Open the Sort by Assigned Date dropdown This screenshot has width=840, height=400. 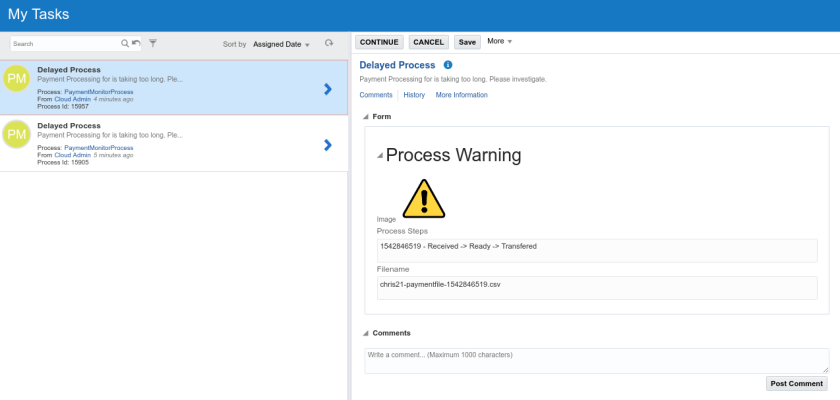(281, 44)
